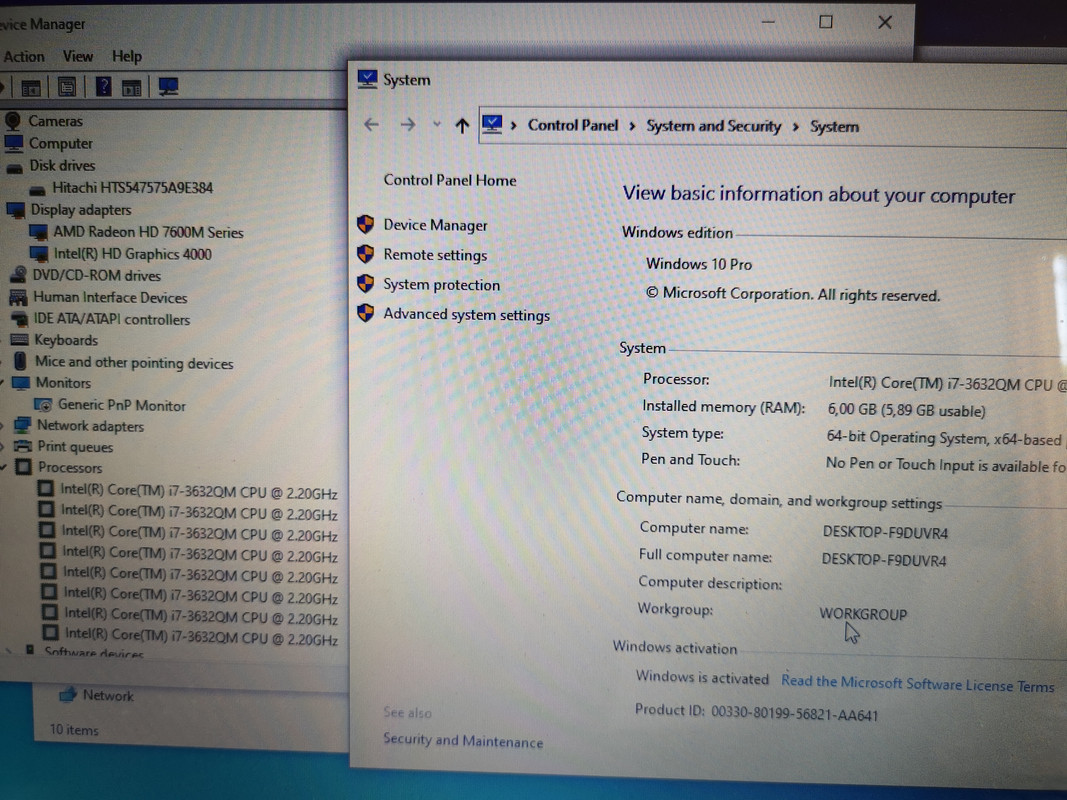This screenshot has height=800, width=1067.
Task: Open Advanced system settings link
Action: coord(467,314)
